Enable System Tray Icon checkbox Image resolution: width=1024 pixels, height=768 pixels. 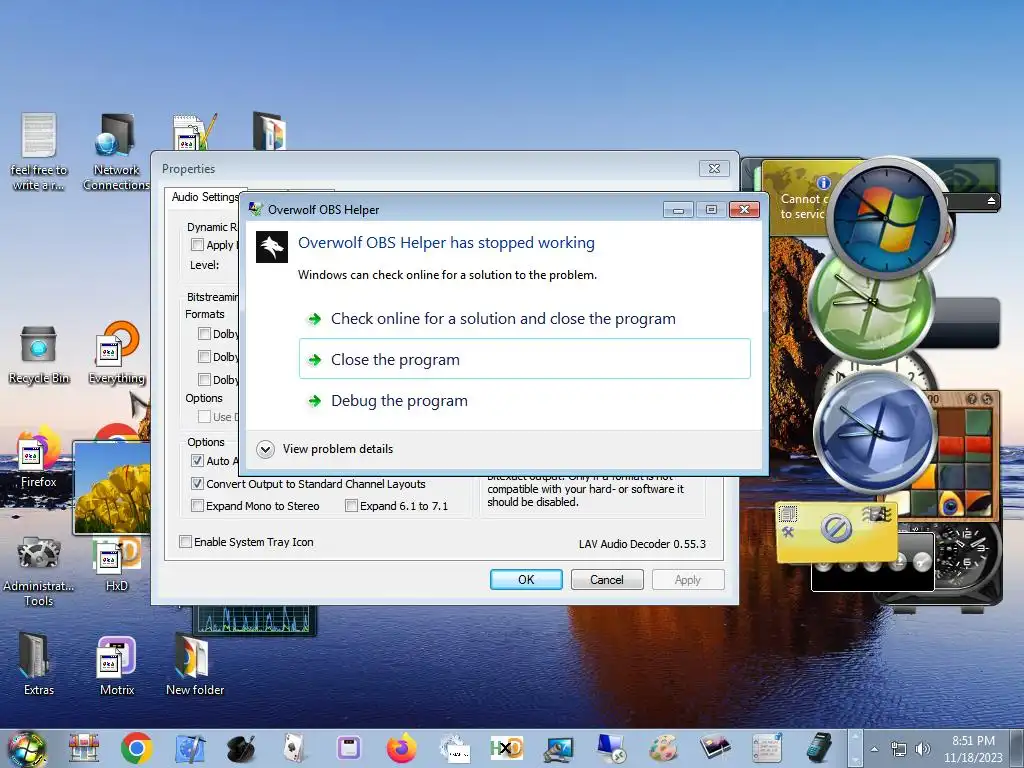point(185,541)
